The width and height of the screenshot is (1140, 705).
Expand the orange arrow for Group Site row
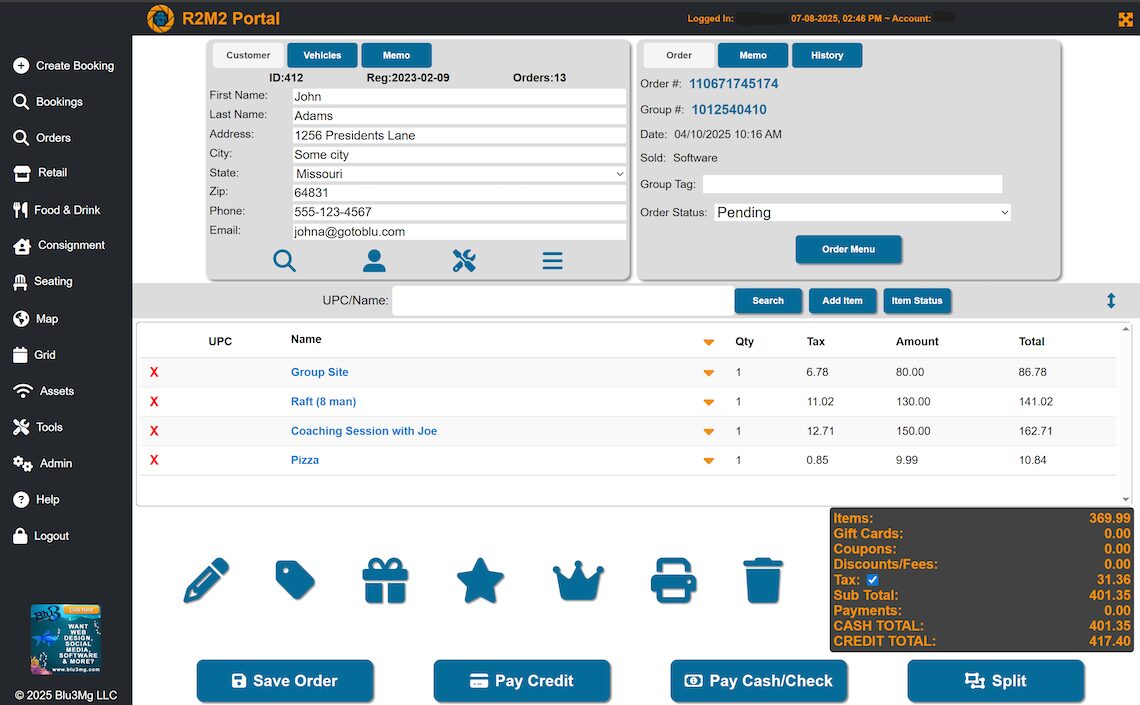[708, 373]
